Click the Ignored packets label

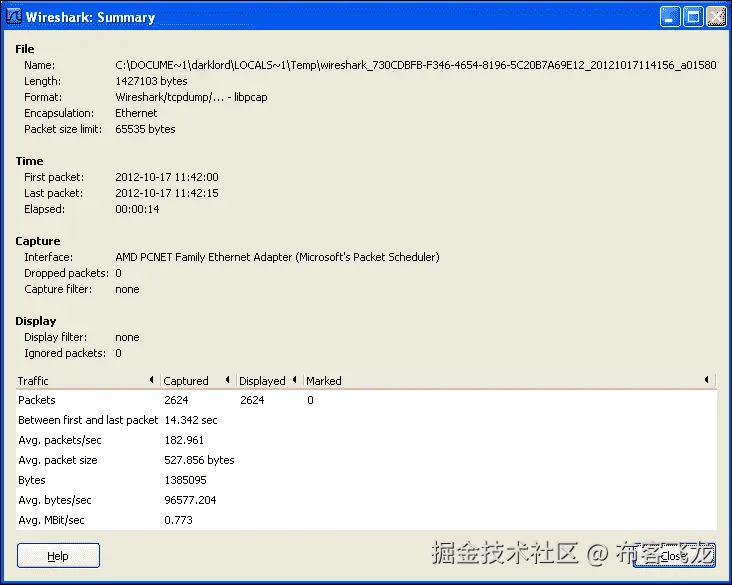pos(65,353)
